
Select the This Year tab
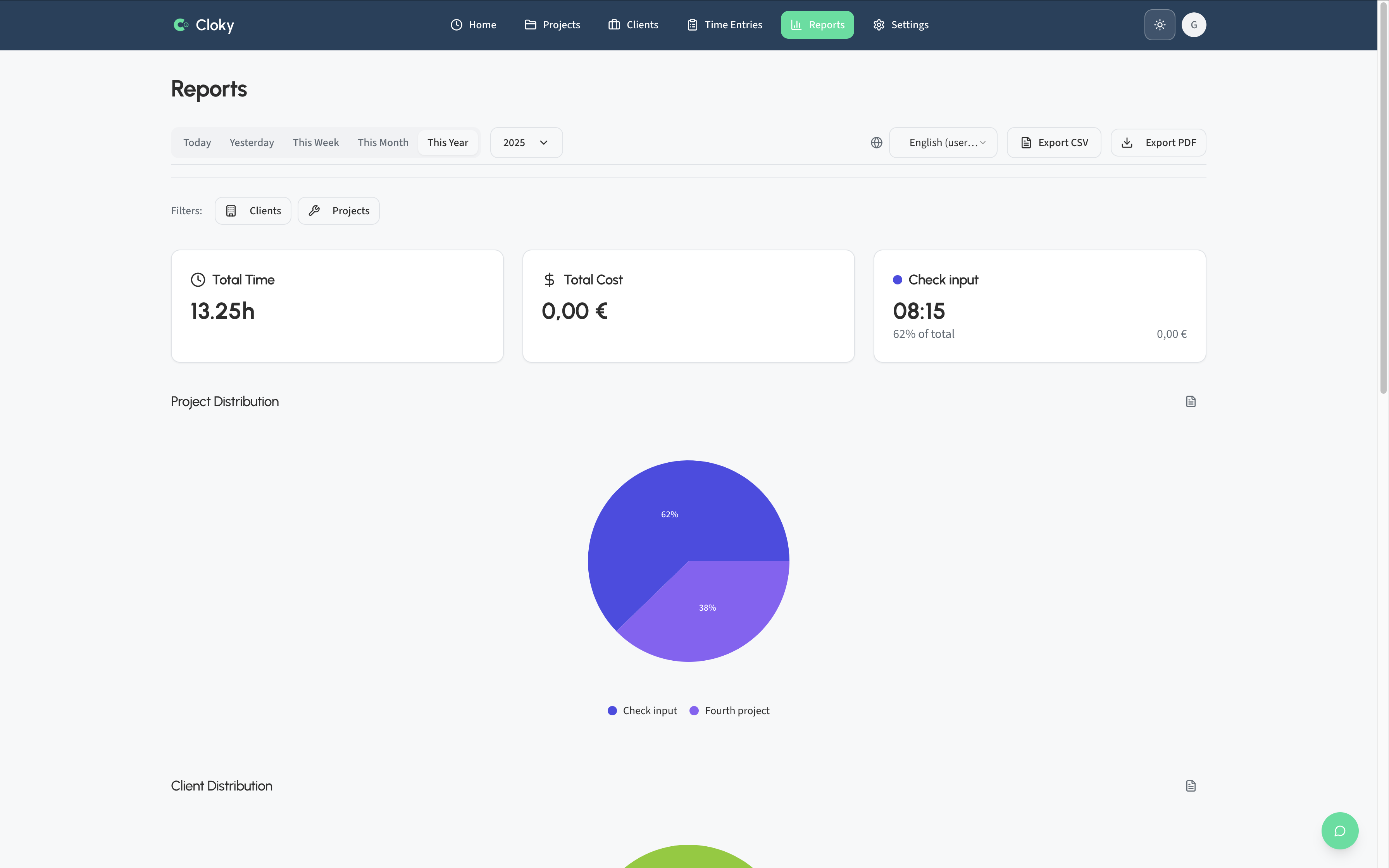click(x=448, y=142)
